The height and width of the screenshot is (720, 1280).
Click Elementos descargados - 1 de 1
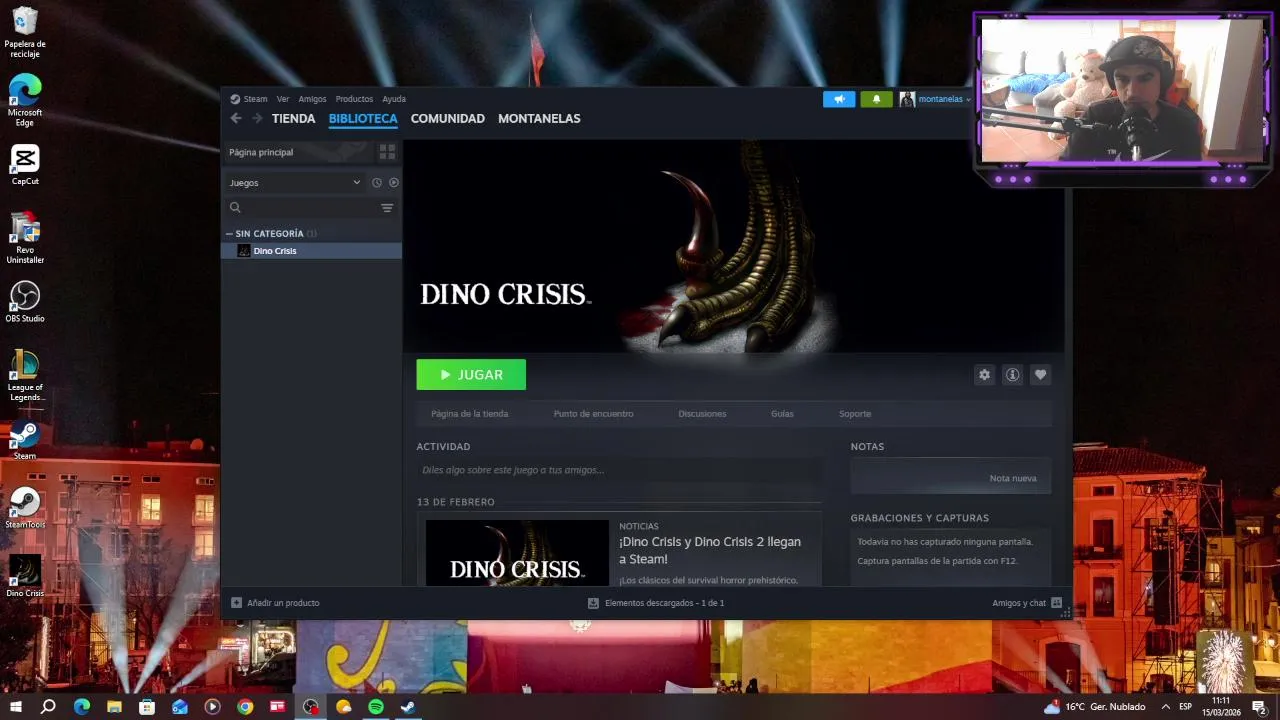[x=664, y=603]
